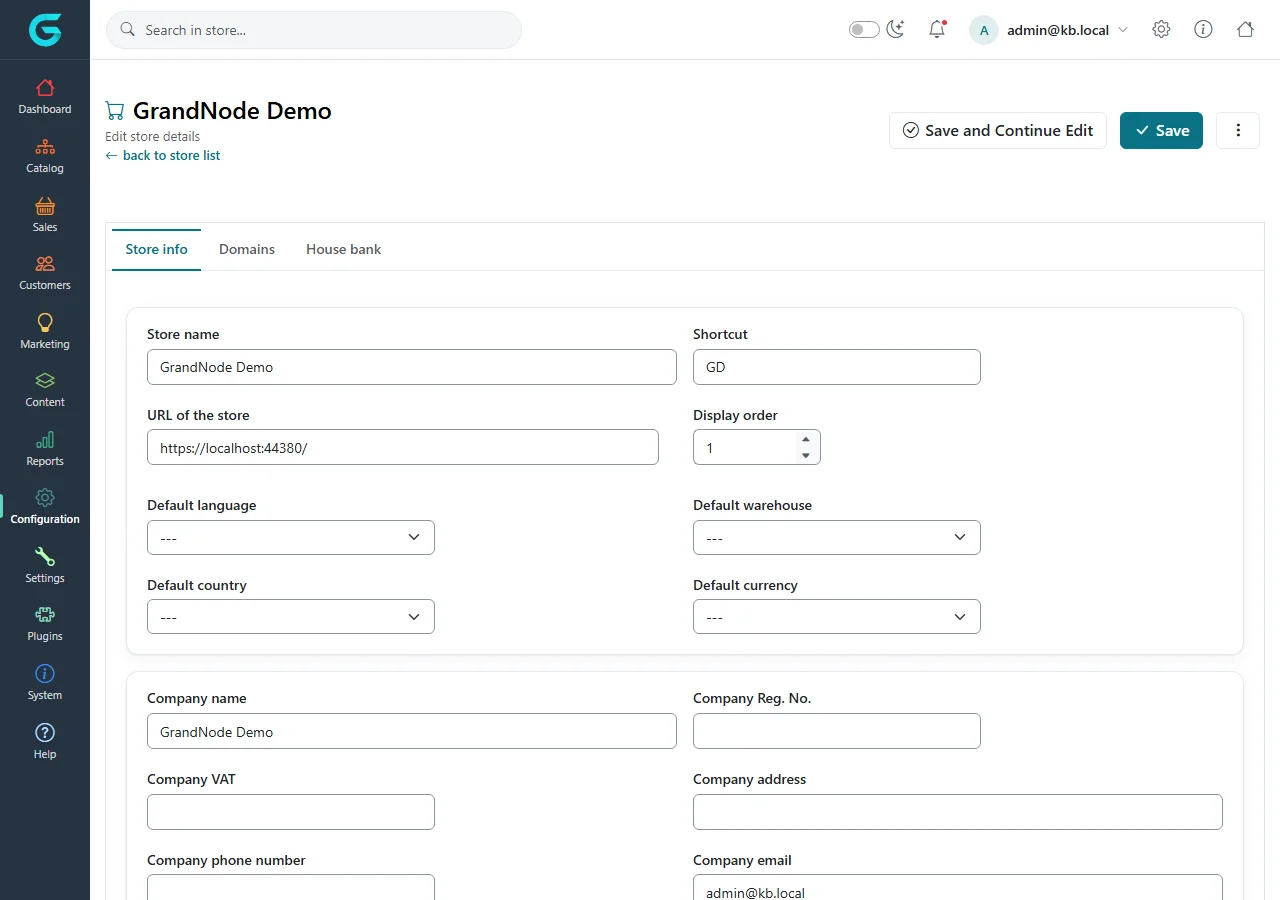Click into the URL of the store field
Image resolution: width=1280 pixels, height=900 pixels.
tap(403, 447)
